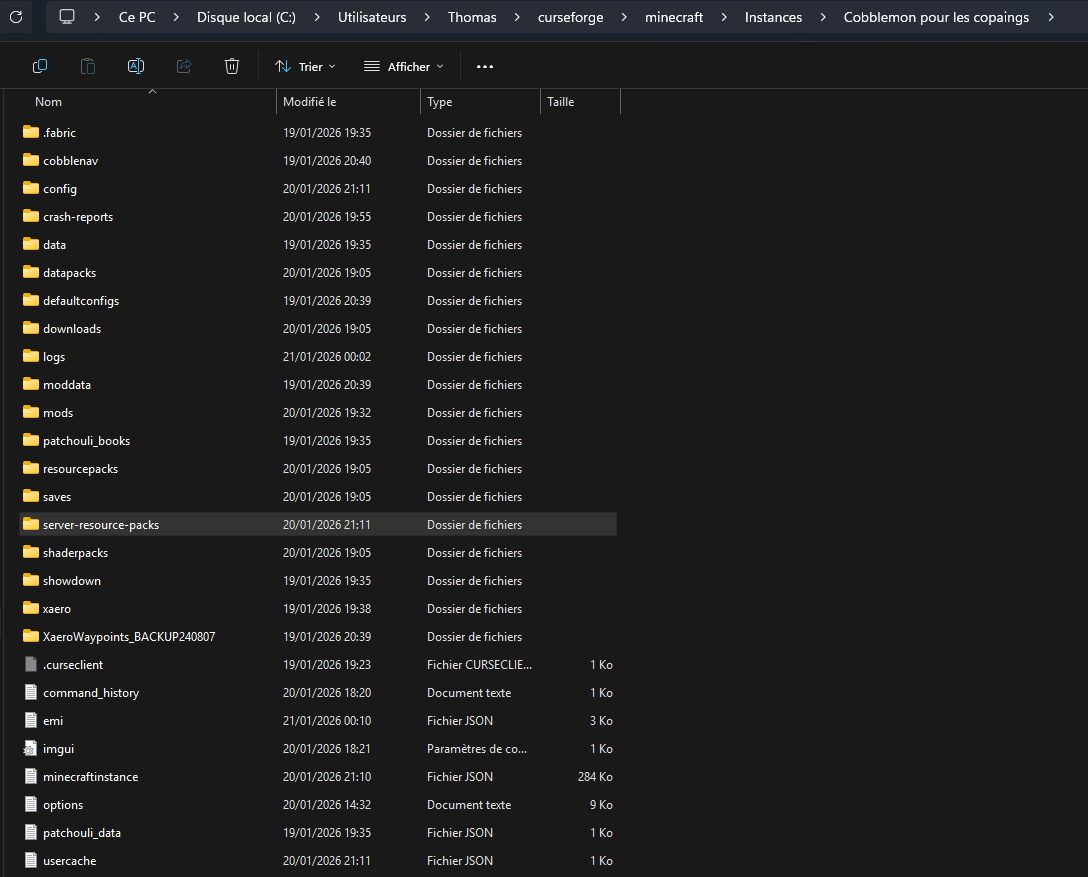Expand chevron after Disque local (C:)
This screenshot has width=1088, height=877.
317,17
